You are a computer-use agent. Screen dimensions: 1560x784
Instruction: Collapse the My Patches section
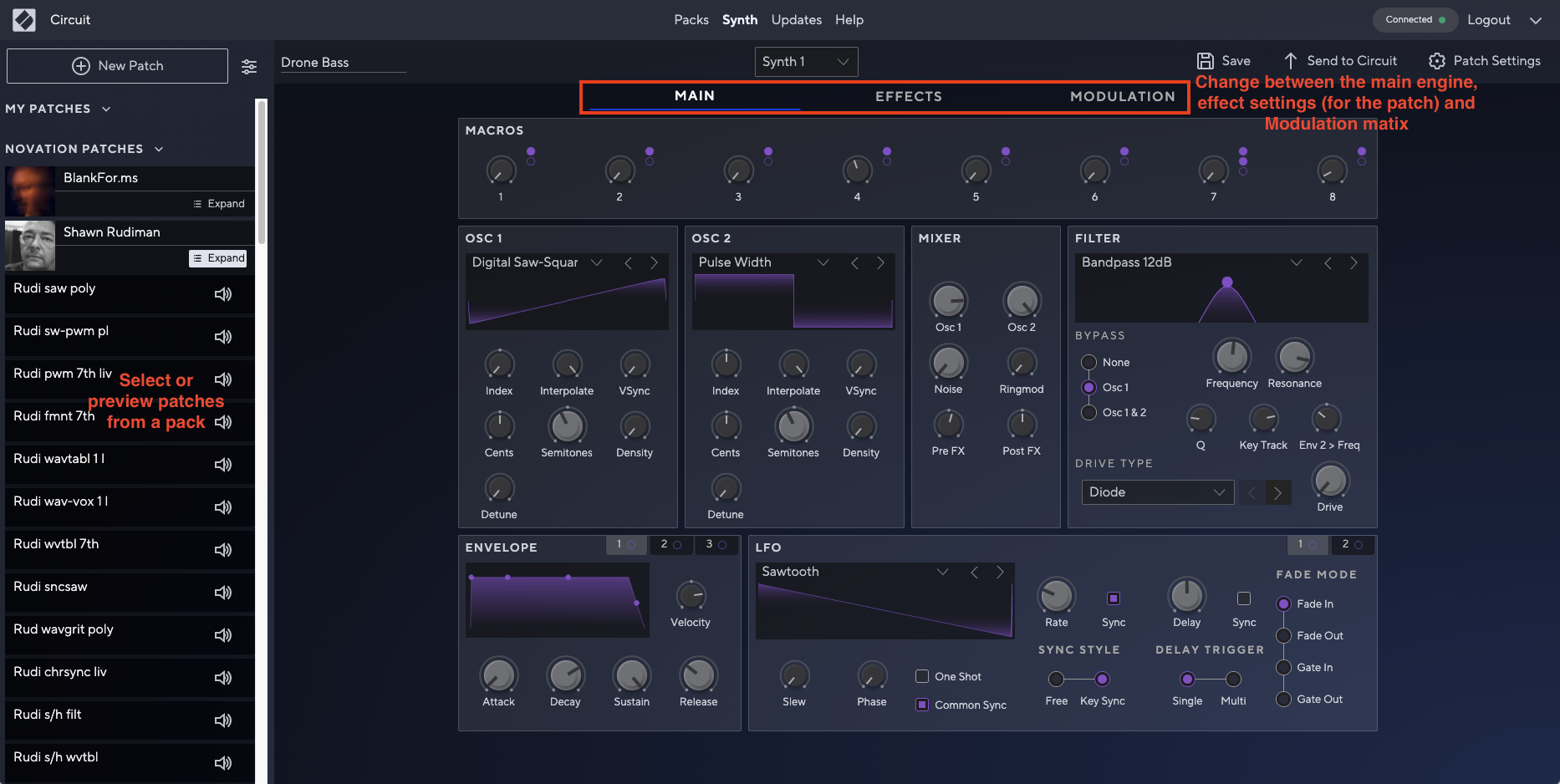pyautogui.click(x=106, y=109)
